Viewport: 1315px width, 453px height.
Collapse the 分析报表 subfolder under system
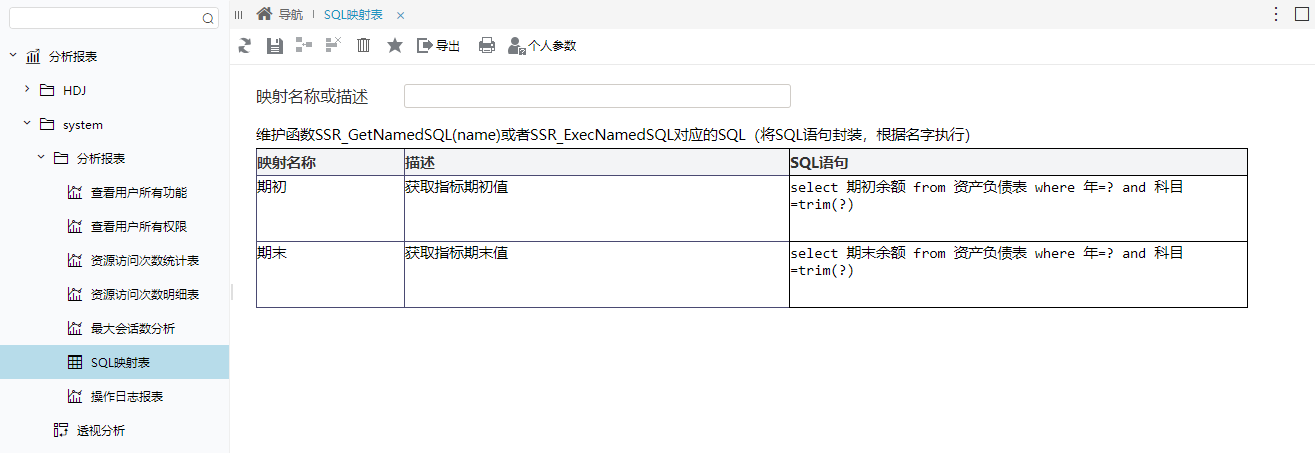point(41,158)
